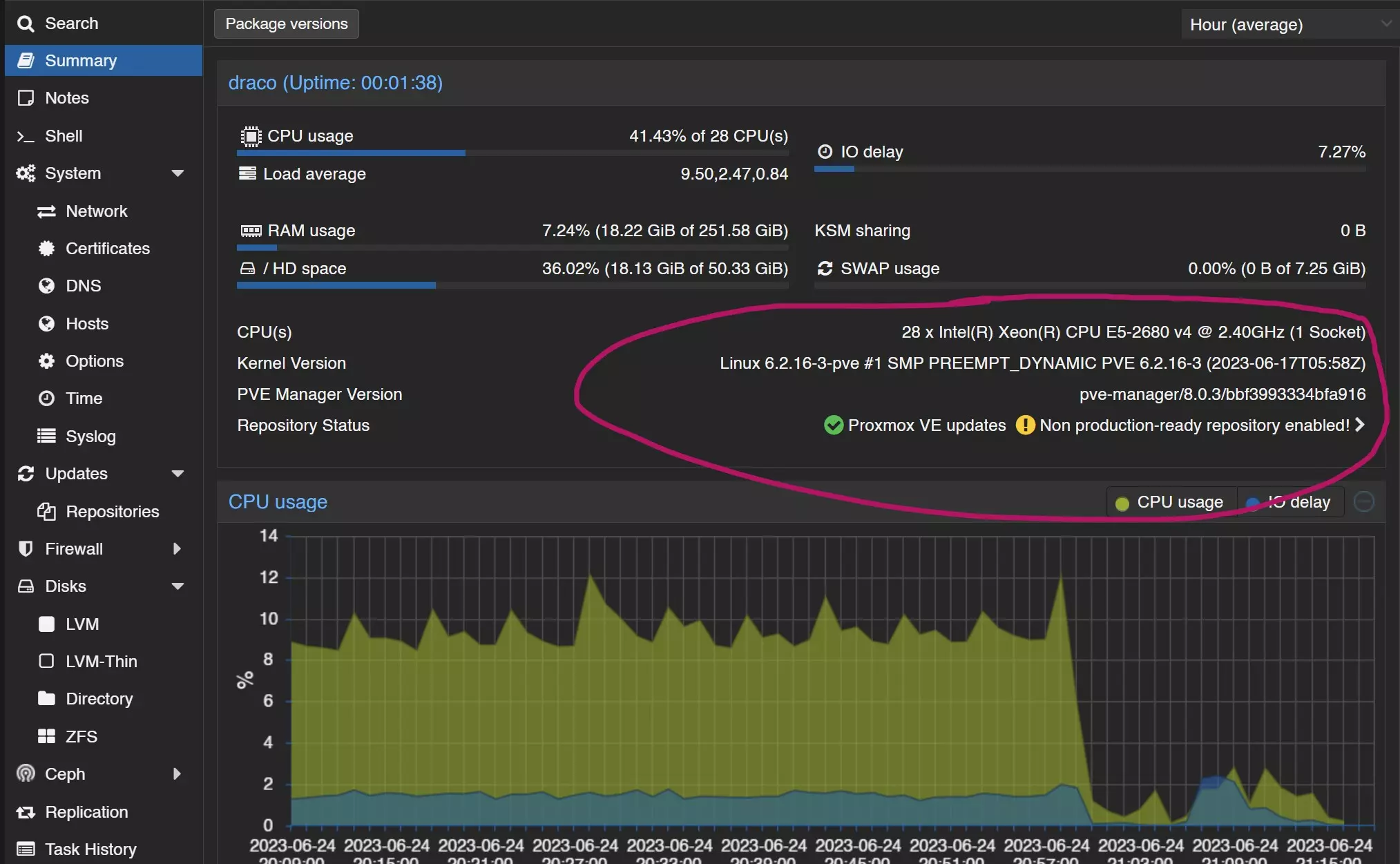The height and width of the screenshot is (864, 1400).
Task: Click the CPU usage progress bar
Action: pos(512,153)
